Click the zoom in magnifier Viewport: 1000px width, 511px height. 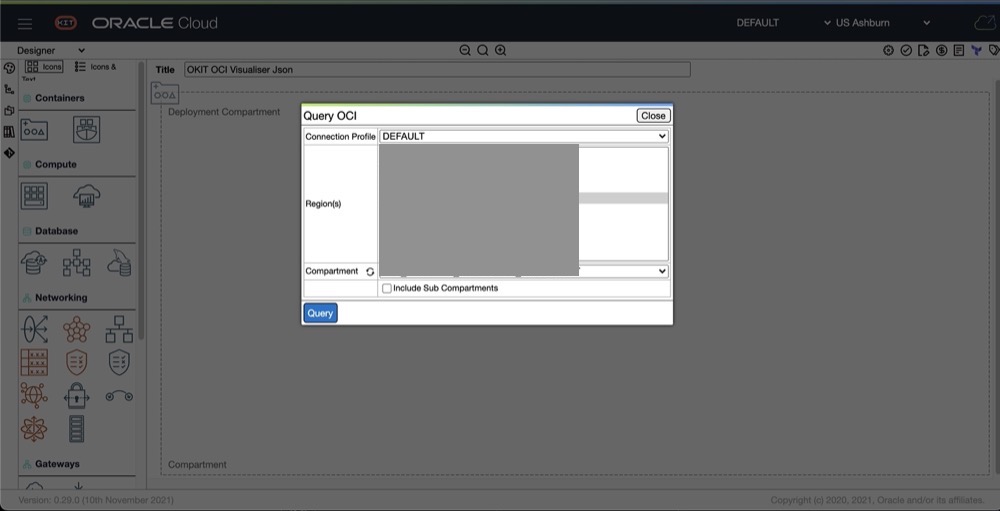[x=501, y=50]
